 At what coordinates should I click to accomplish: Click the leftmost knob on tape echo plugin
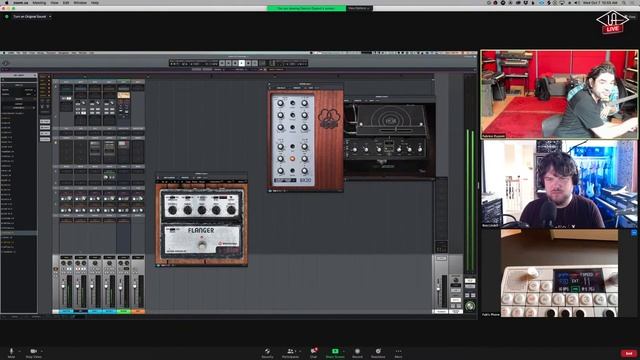(355, 150)
